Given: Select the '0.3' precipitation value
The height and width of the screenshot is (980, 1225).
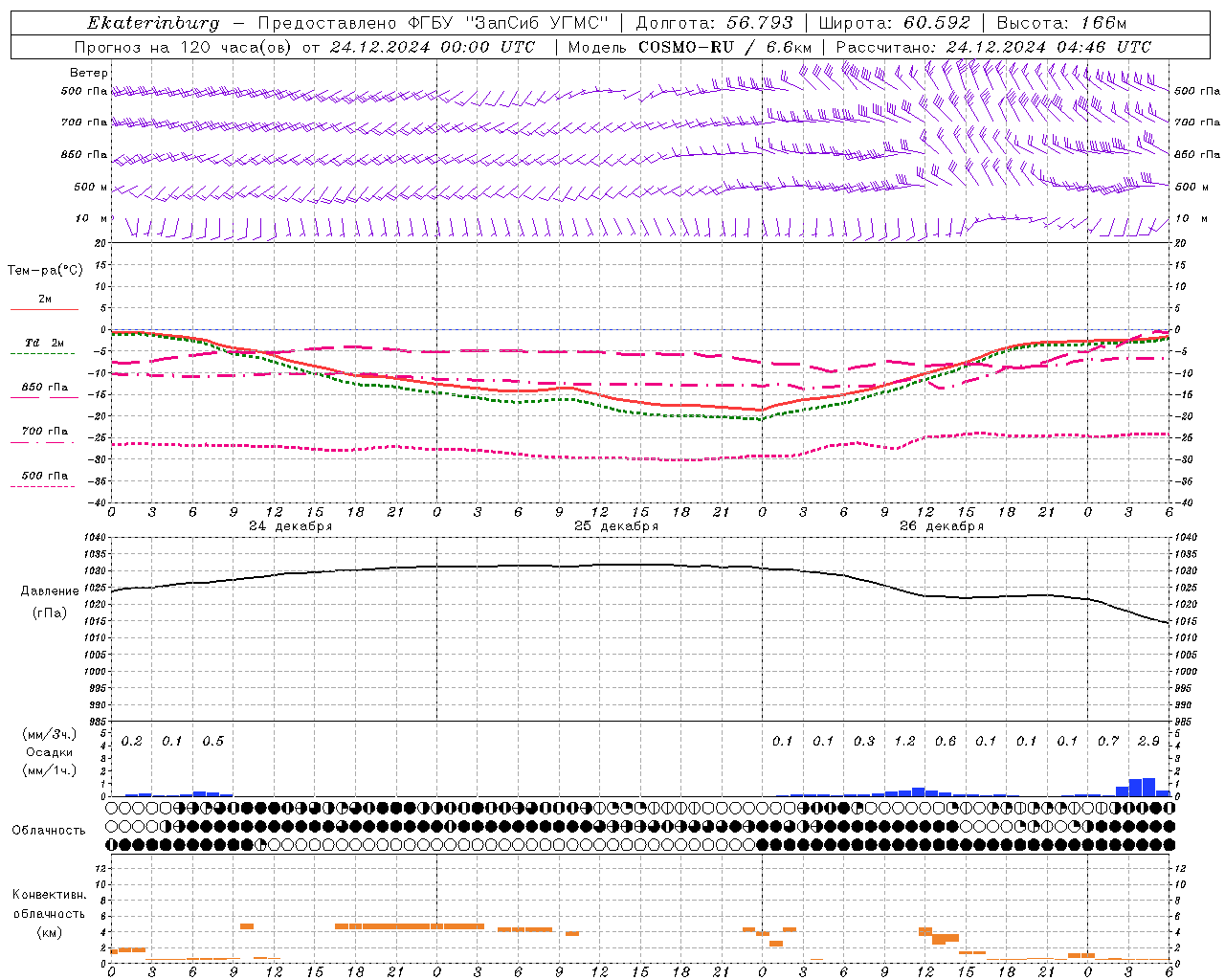Looking at the screenshot, I should pos(864,742).
